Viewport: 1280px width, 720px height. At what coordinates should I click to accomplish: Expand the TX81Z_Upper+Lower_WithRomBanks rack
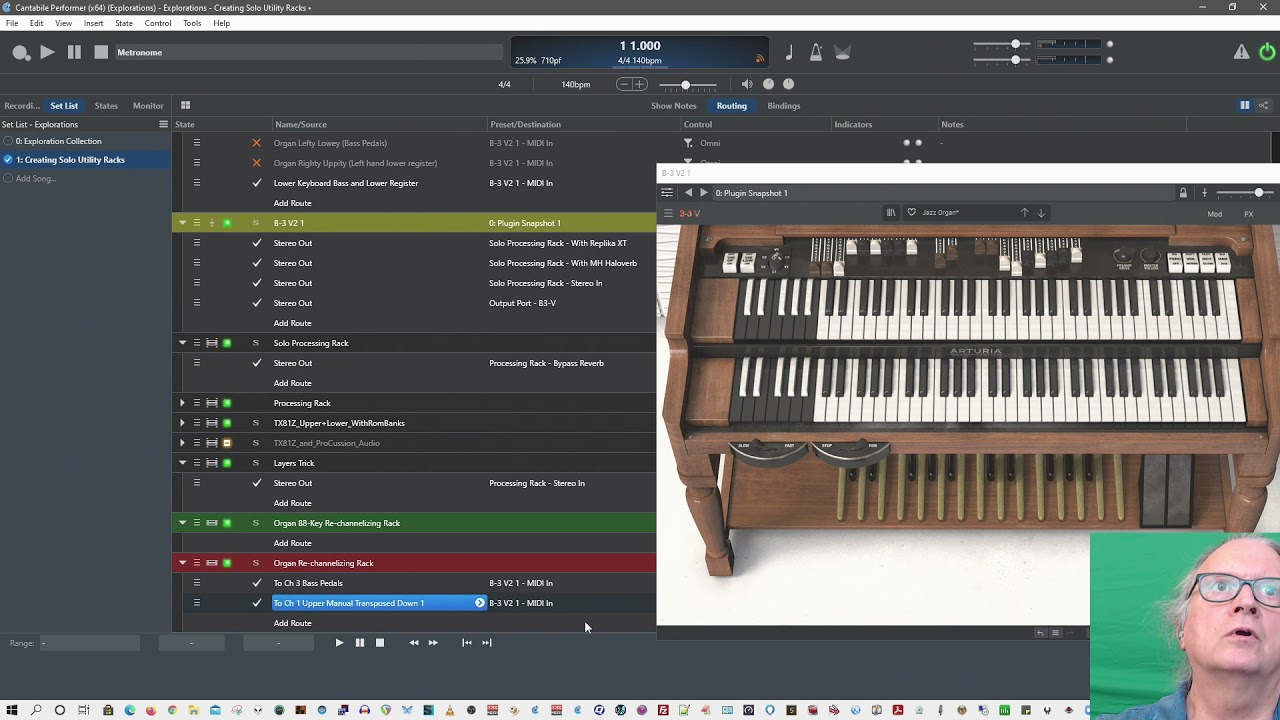pos(182,423)
